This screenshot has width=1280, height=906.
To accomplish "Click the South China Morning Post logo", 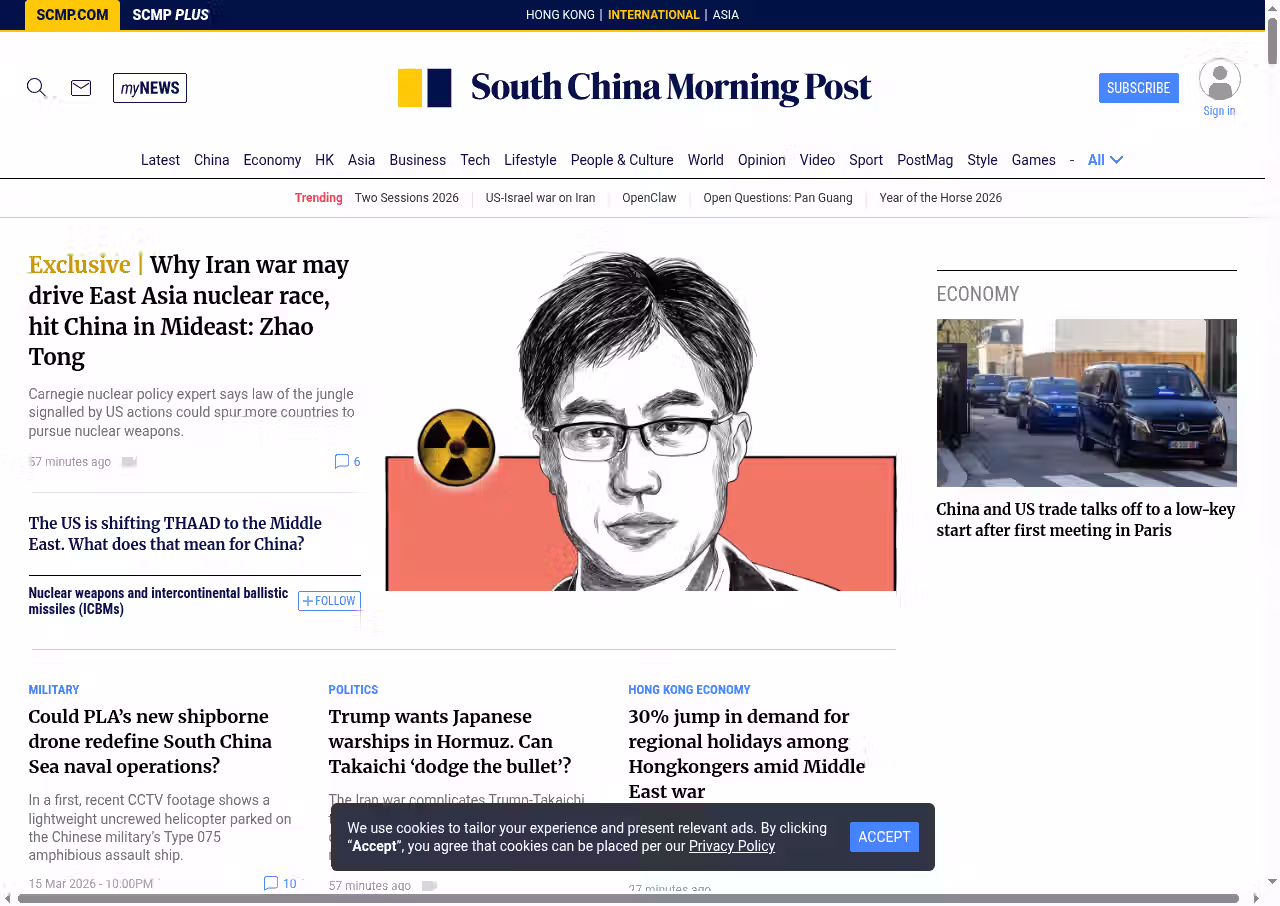I will tap(634, 88).
